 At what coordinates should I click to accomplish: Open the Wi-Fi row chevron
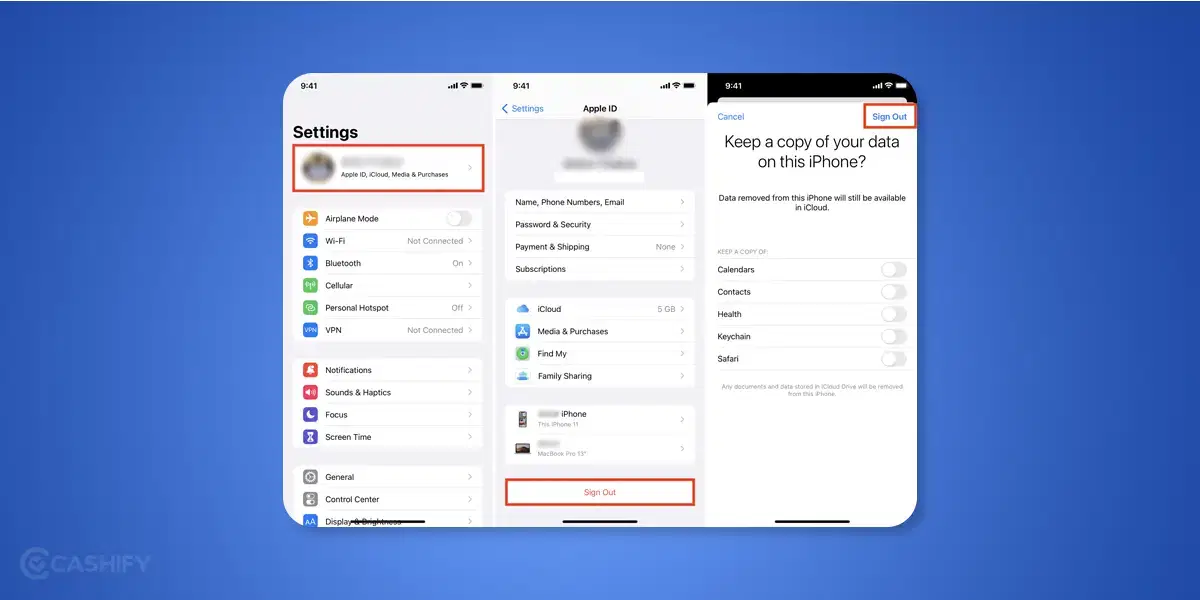click(470, 241)
